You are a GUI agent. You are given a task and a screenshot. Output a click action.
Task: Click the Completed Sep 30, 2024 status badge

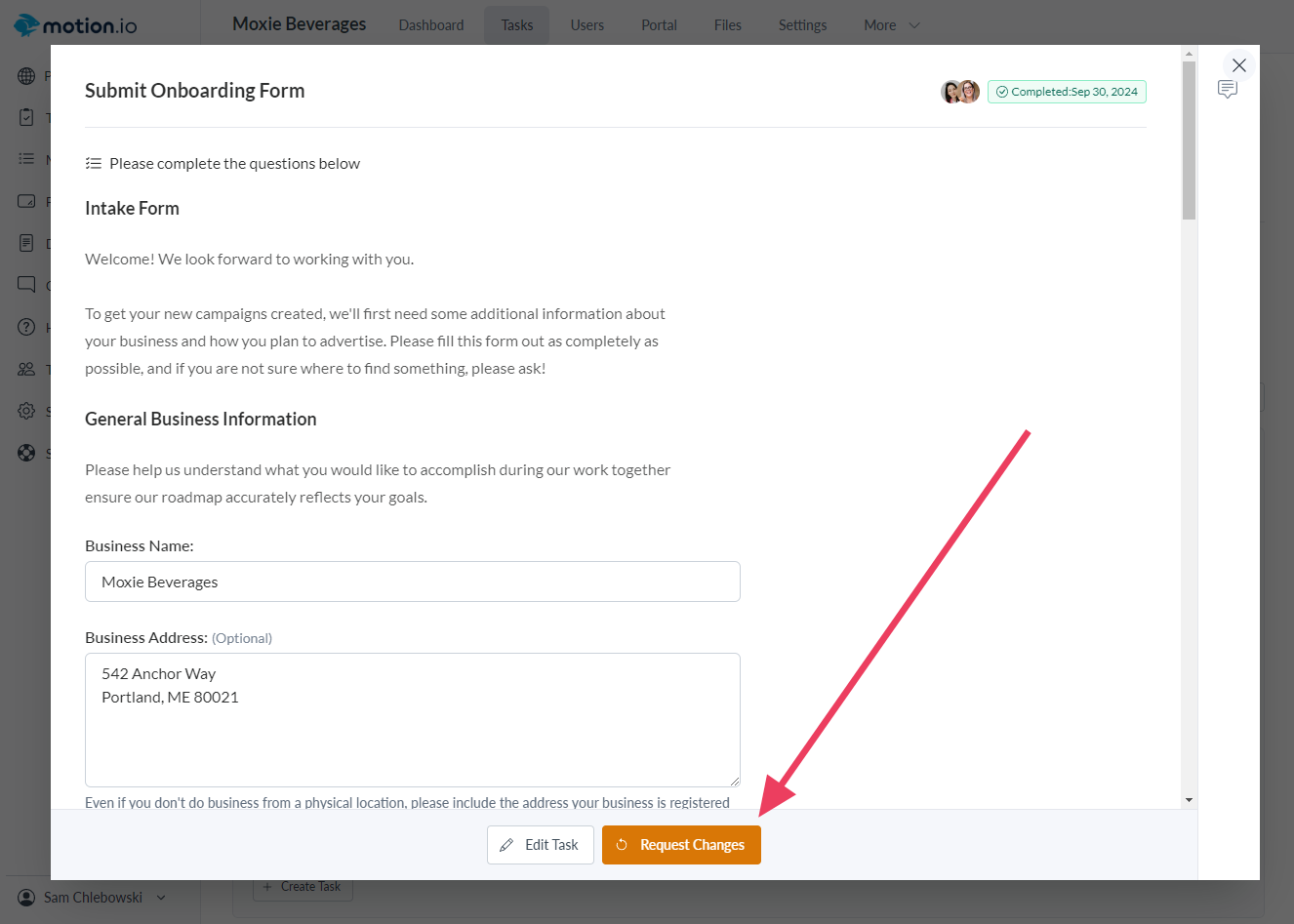(x=1067, y=92)
